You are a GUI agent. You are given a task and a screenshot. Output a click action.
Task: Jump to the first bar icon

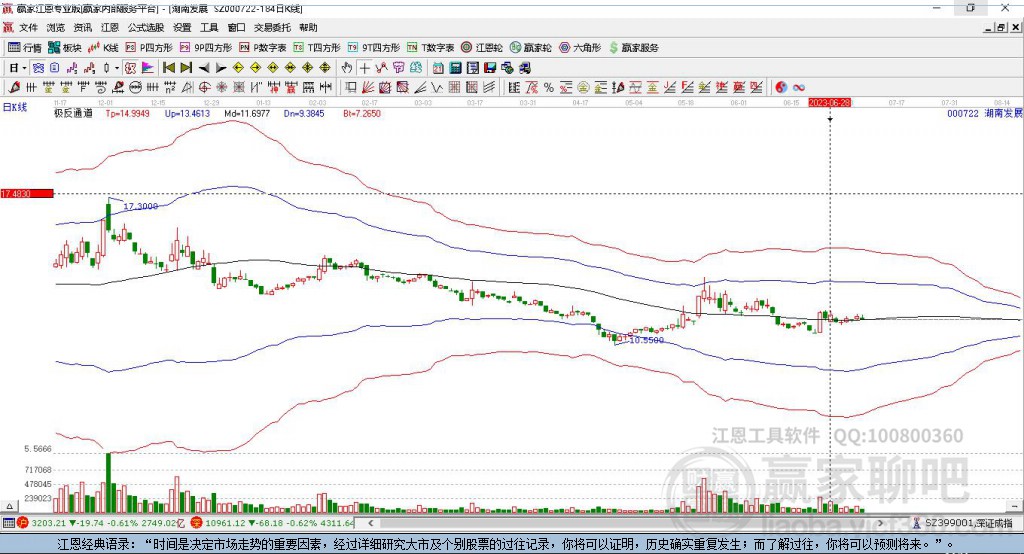pos(168,68)
